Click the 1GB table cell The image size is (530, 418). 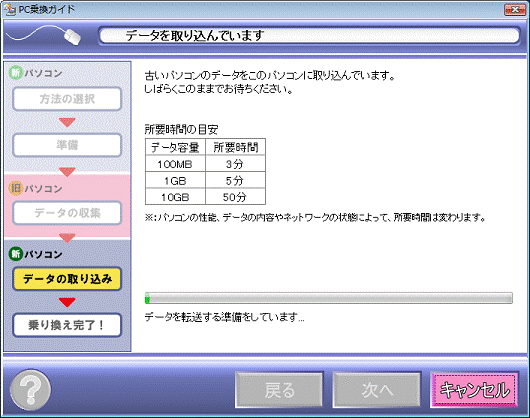(175, 180)
